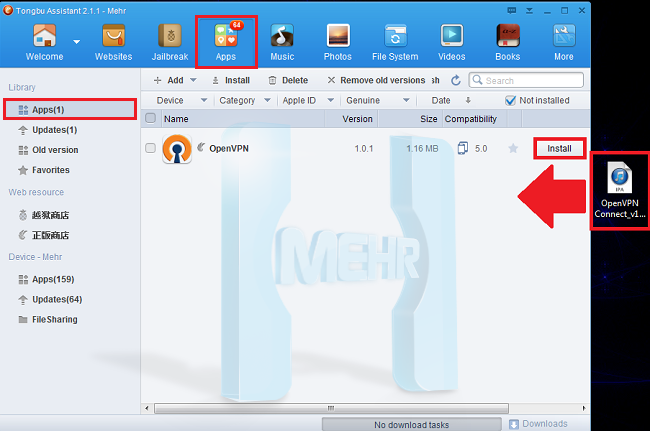The image size is (650, 431).
Task: Click the title bar menu arrow icon
Action: pos(529,10)
